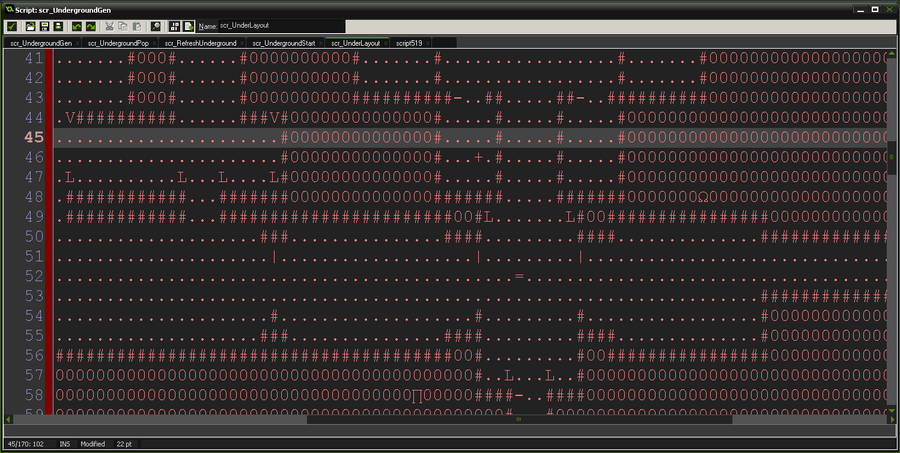
Task: Switch to scr_UndergroundPop tab
Action: click(x=118, y=43)
